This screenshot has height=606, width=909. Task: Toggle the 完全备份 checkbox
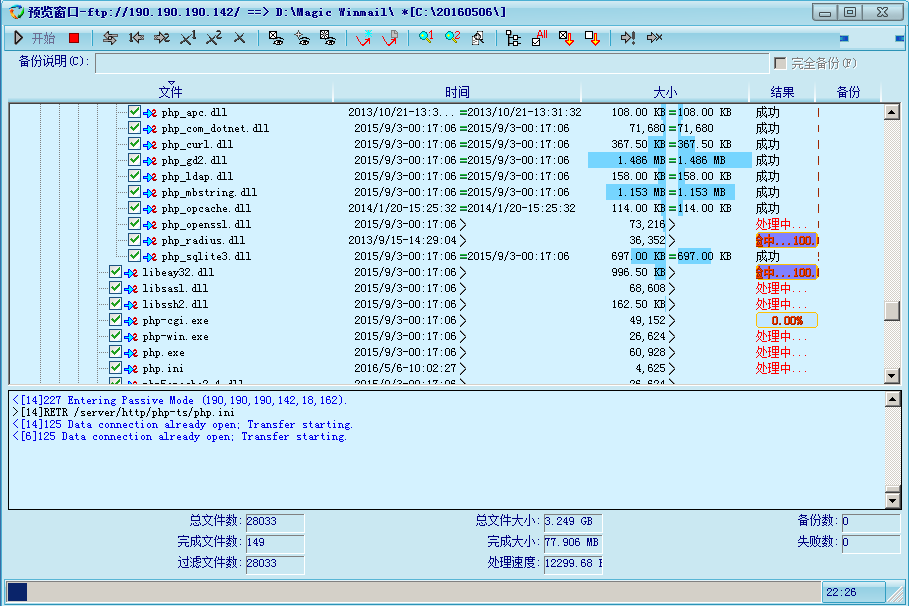pos(780,63)
